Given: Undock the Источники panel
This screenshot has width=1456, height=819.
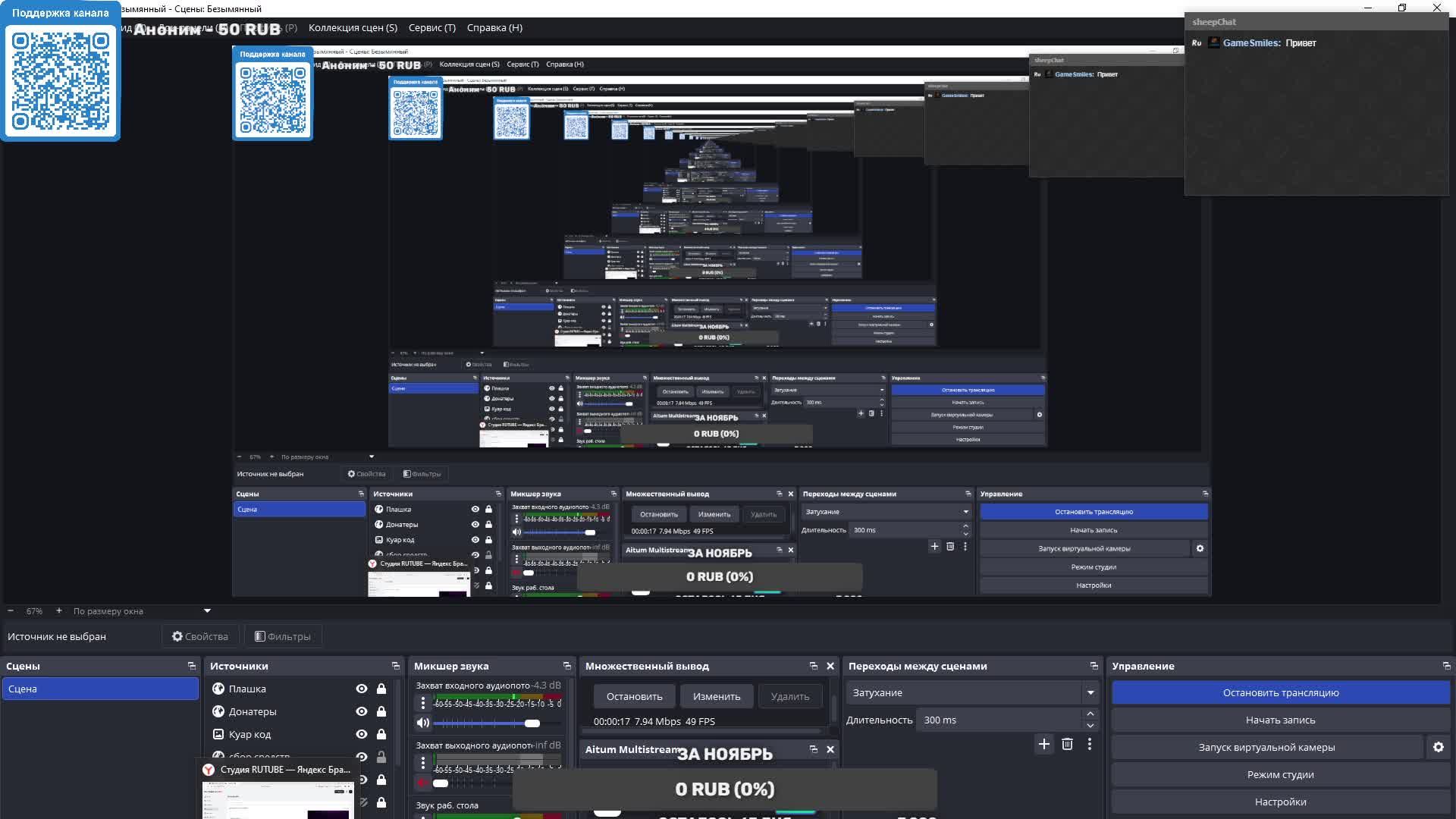Looking at the screenshot, I should pos(395,666).
